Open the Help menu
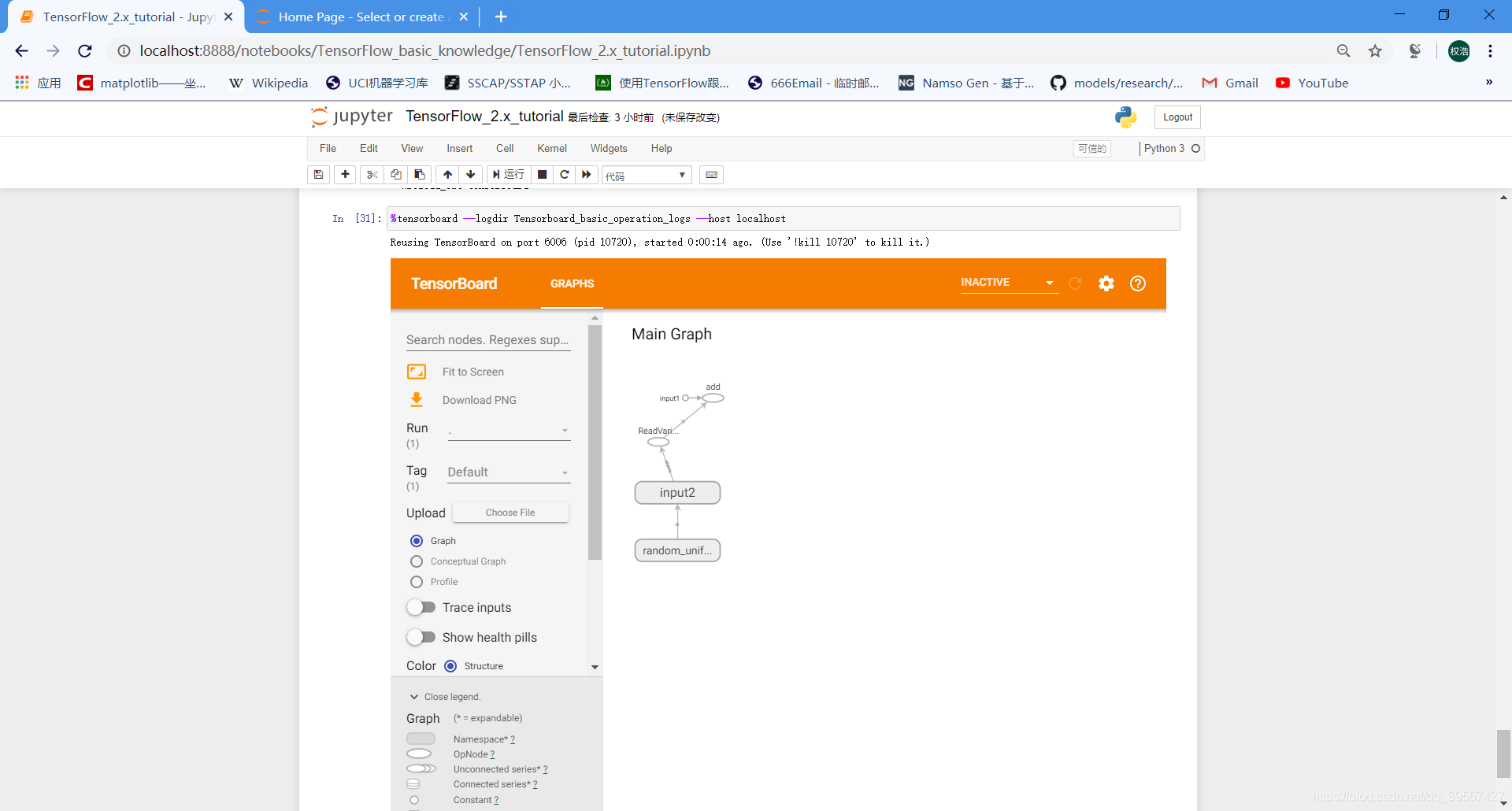The image size is (1512, 811). (661, 148)
